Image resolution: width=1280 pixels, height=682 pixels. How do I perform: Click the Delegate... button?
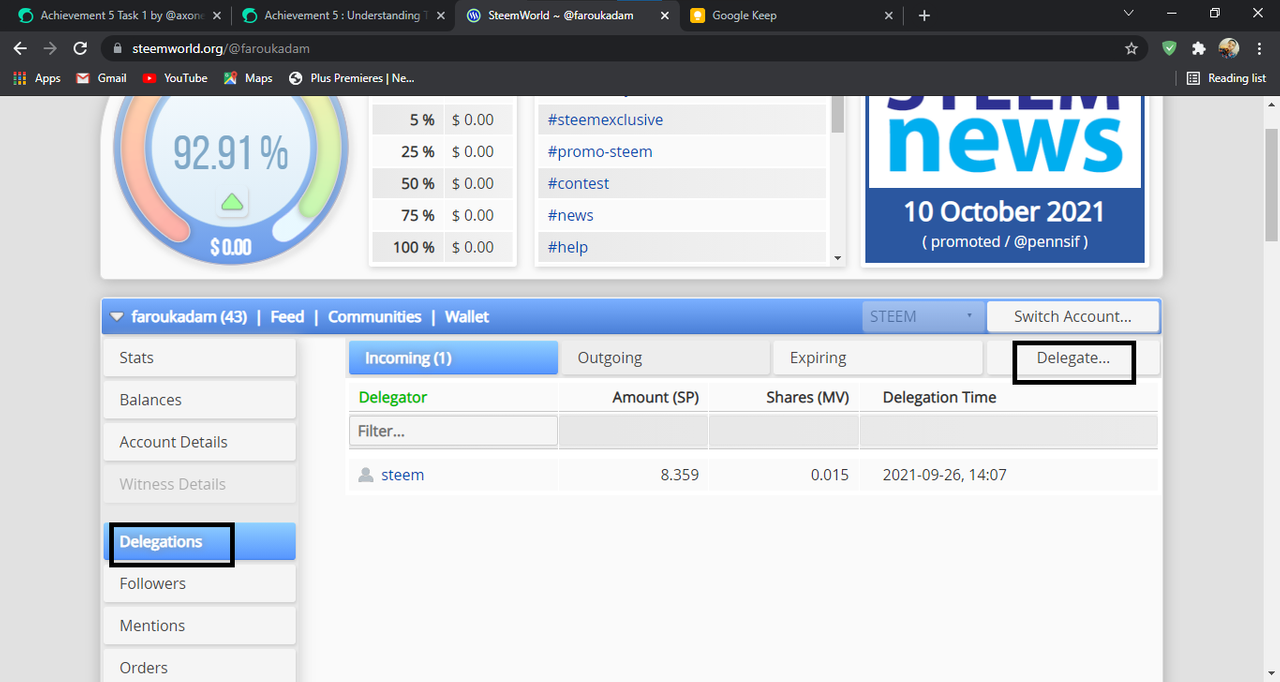pyautogui.click(x=1073, y=358)
